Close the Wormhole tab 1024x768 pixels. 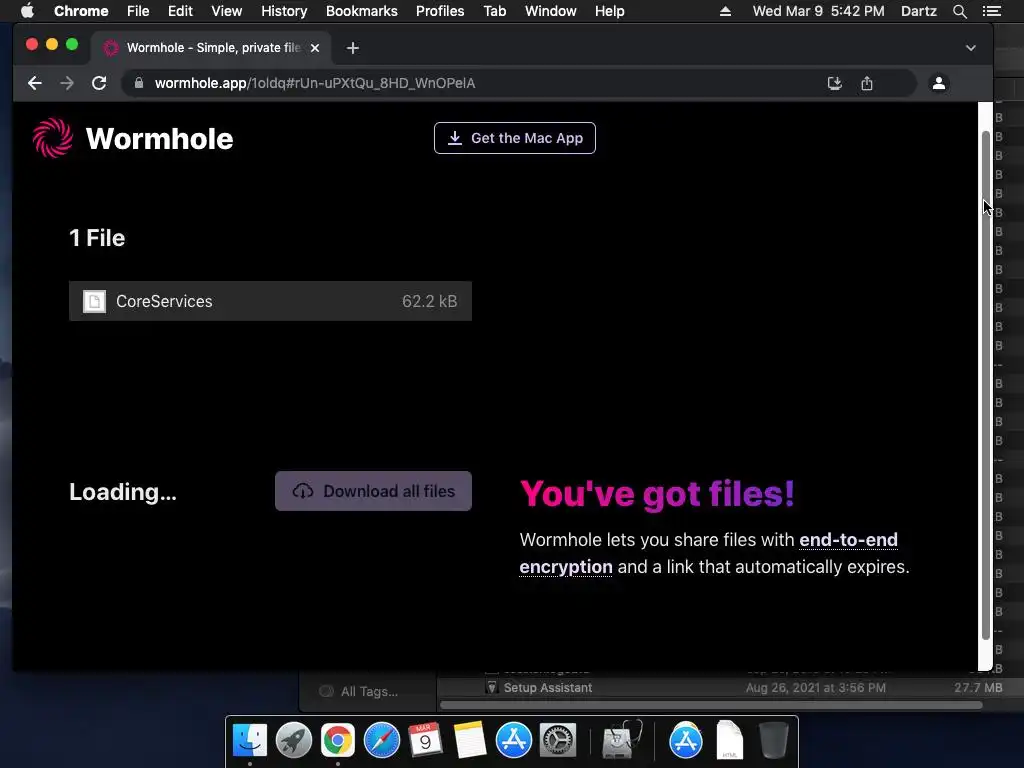tap(315, 48)
